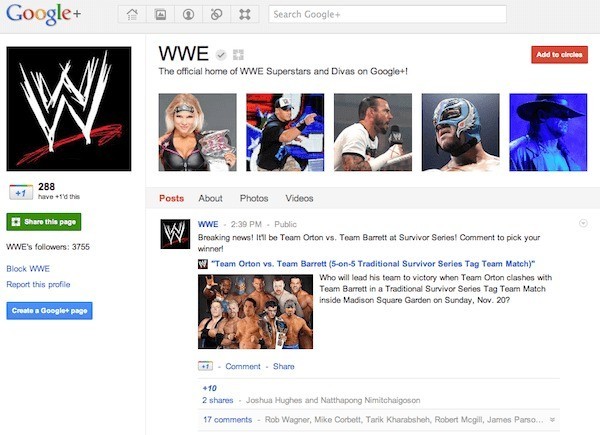Click the Block WWE link
This screenshot has width=600, height=435.
click(27, 269)
